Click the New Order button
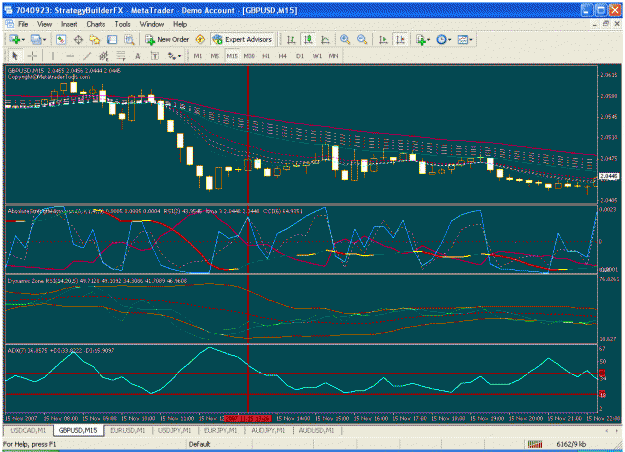 pos(167,39)
